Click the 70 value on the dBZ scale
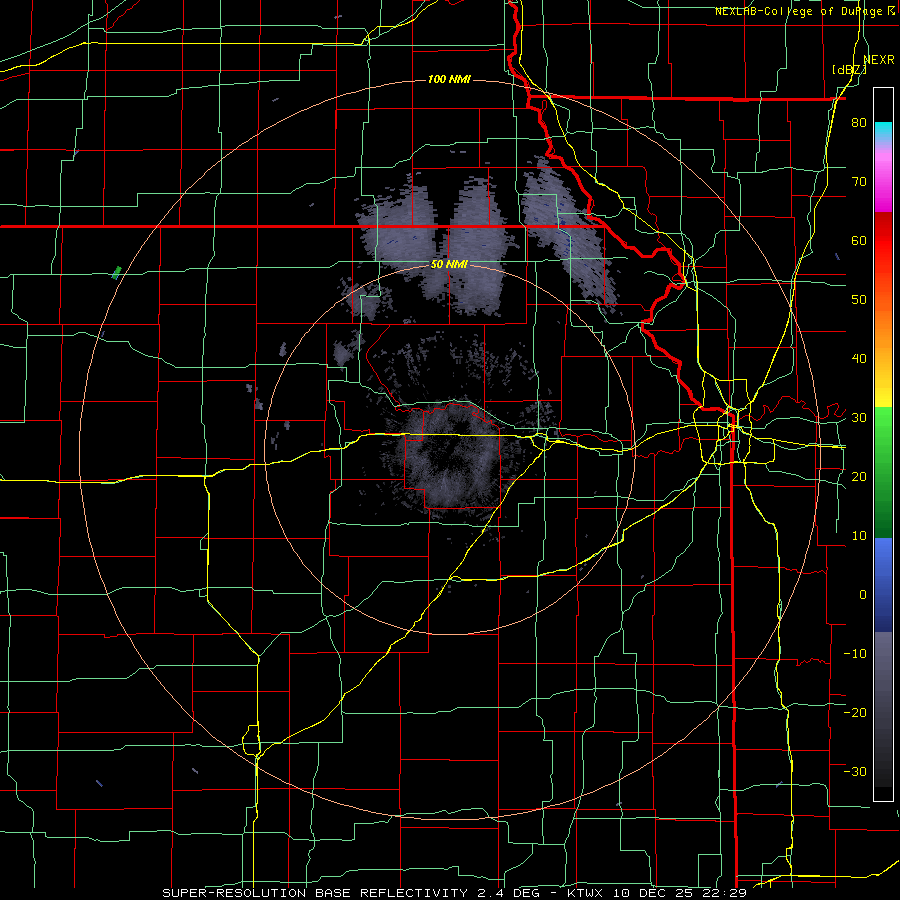Image resolution: width=900 pixels, height=900 pixels. tap(859, 182)
